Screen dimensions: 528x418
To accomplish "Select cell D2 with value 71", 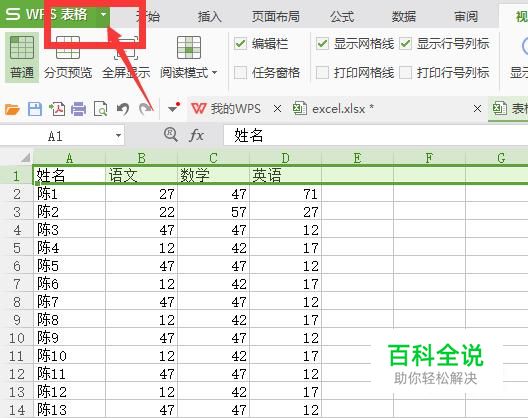I will tap(286, 194).
